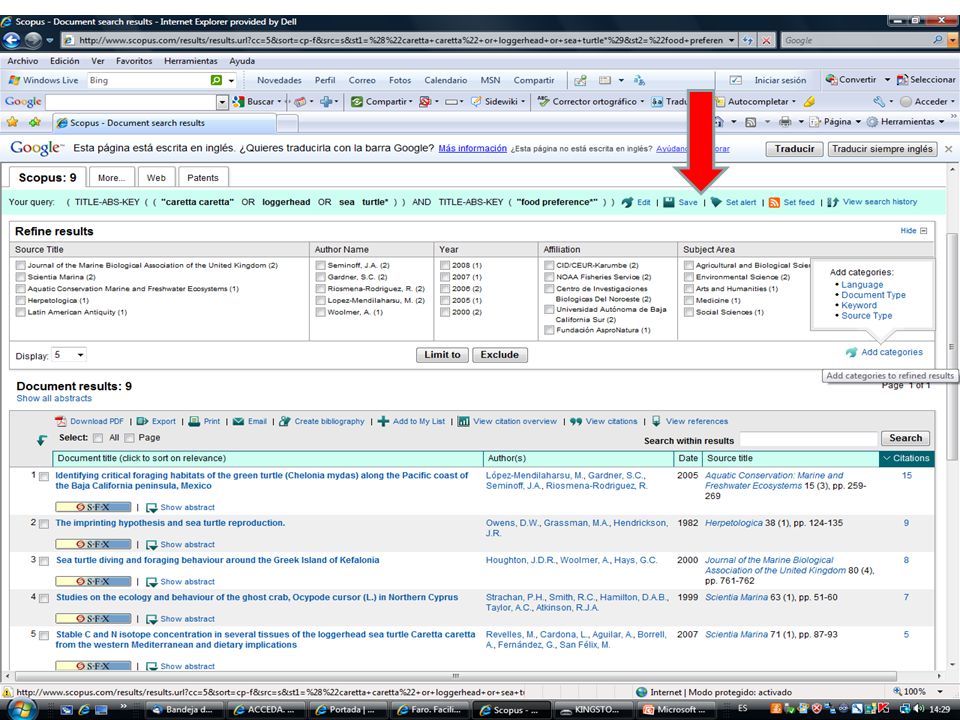This screenshot has height=720, width=960.
Task: Click the printer icon in IE command bar
Action: click(x=786, y=122)
